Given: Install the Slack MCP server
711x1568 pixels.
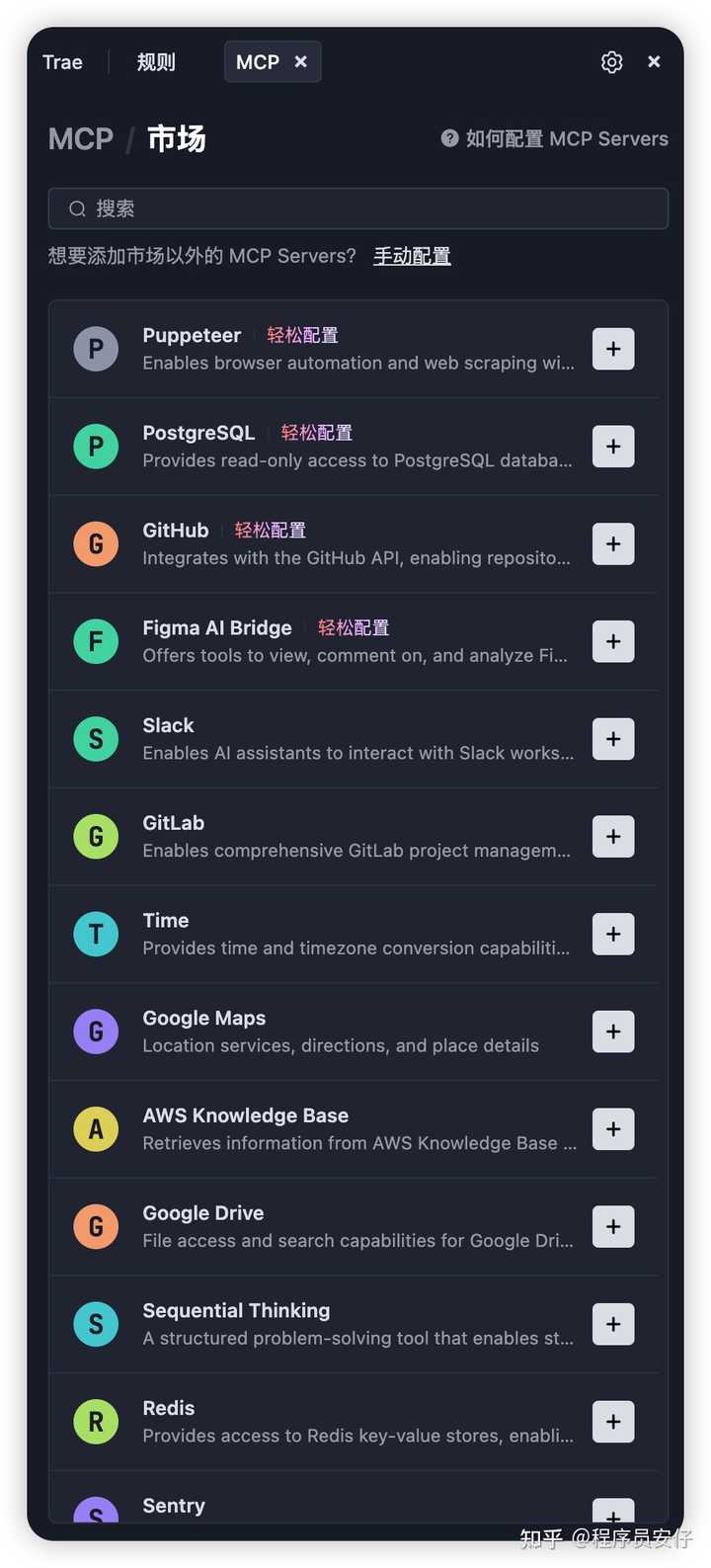Looking at the screenshot, I should (613, 739).
